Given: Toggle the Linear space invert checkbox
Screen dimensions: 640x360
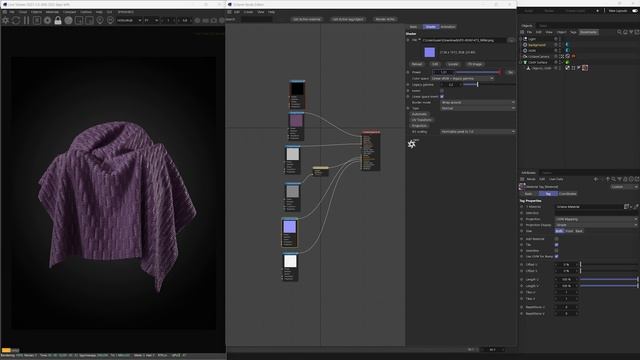Looking at the screenshot, I should [442, 97].
